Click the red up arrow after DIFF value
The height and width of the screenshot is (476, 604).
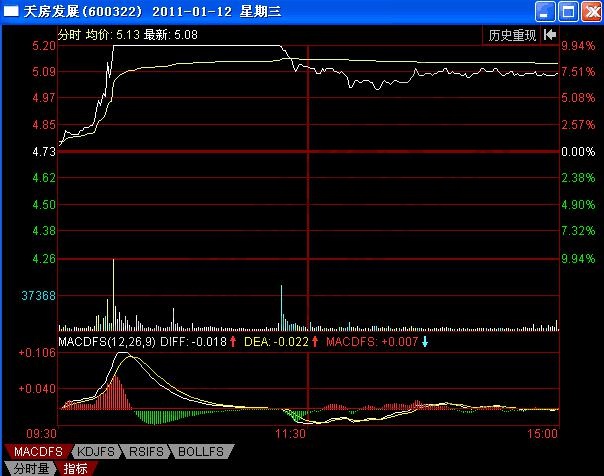coord(233,342)
